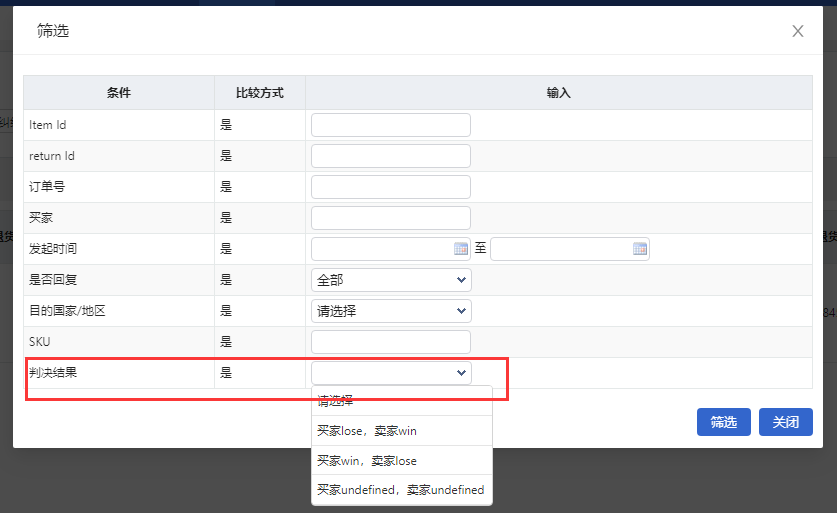Click the 是 comparison in the SKU row
Image resolution: width=837 pixels, height=513 pixels.
[226, 342]
